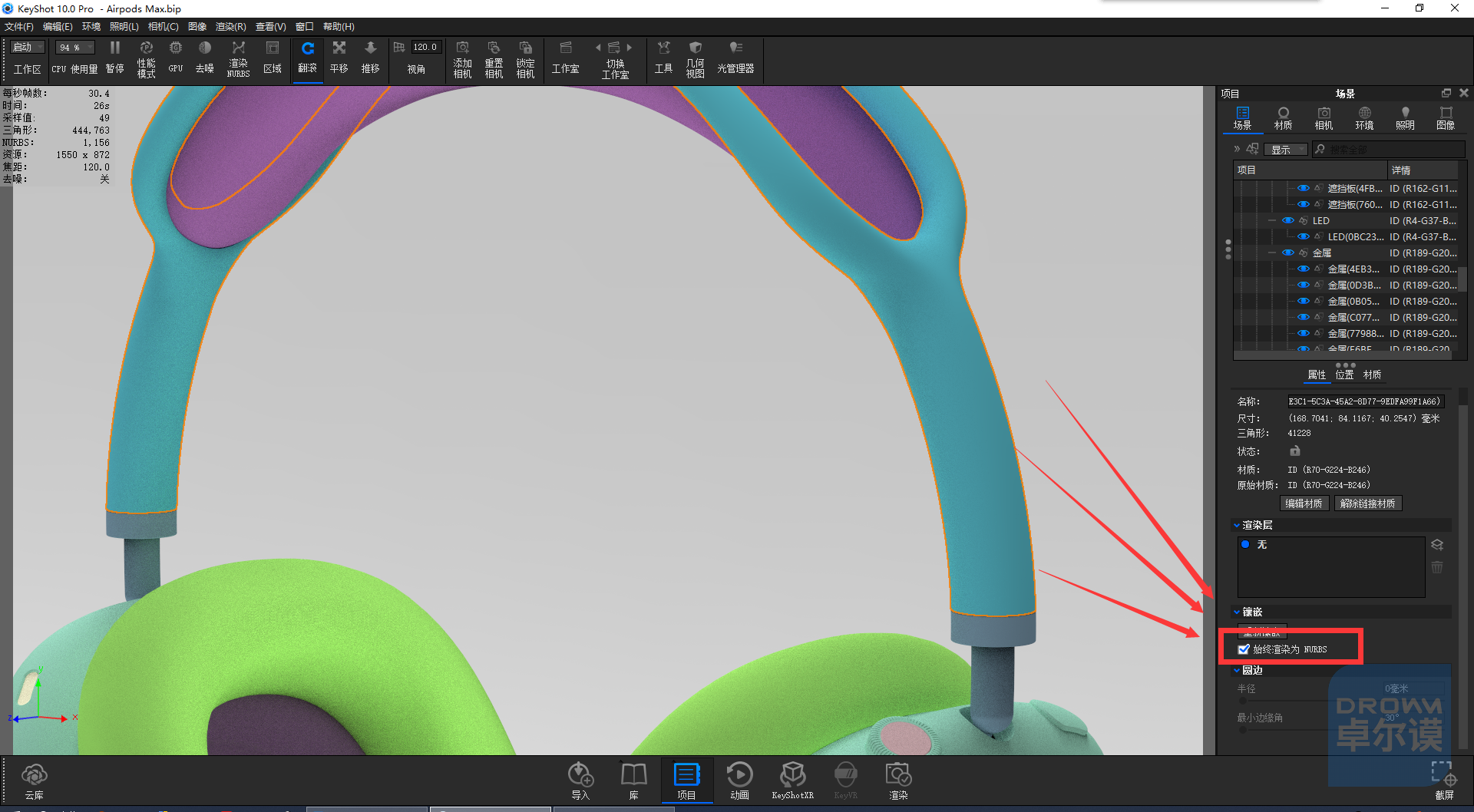1474x812 pixels.
Task: Switch to the 环境 project tab
Action: point(1364,118)
